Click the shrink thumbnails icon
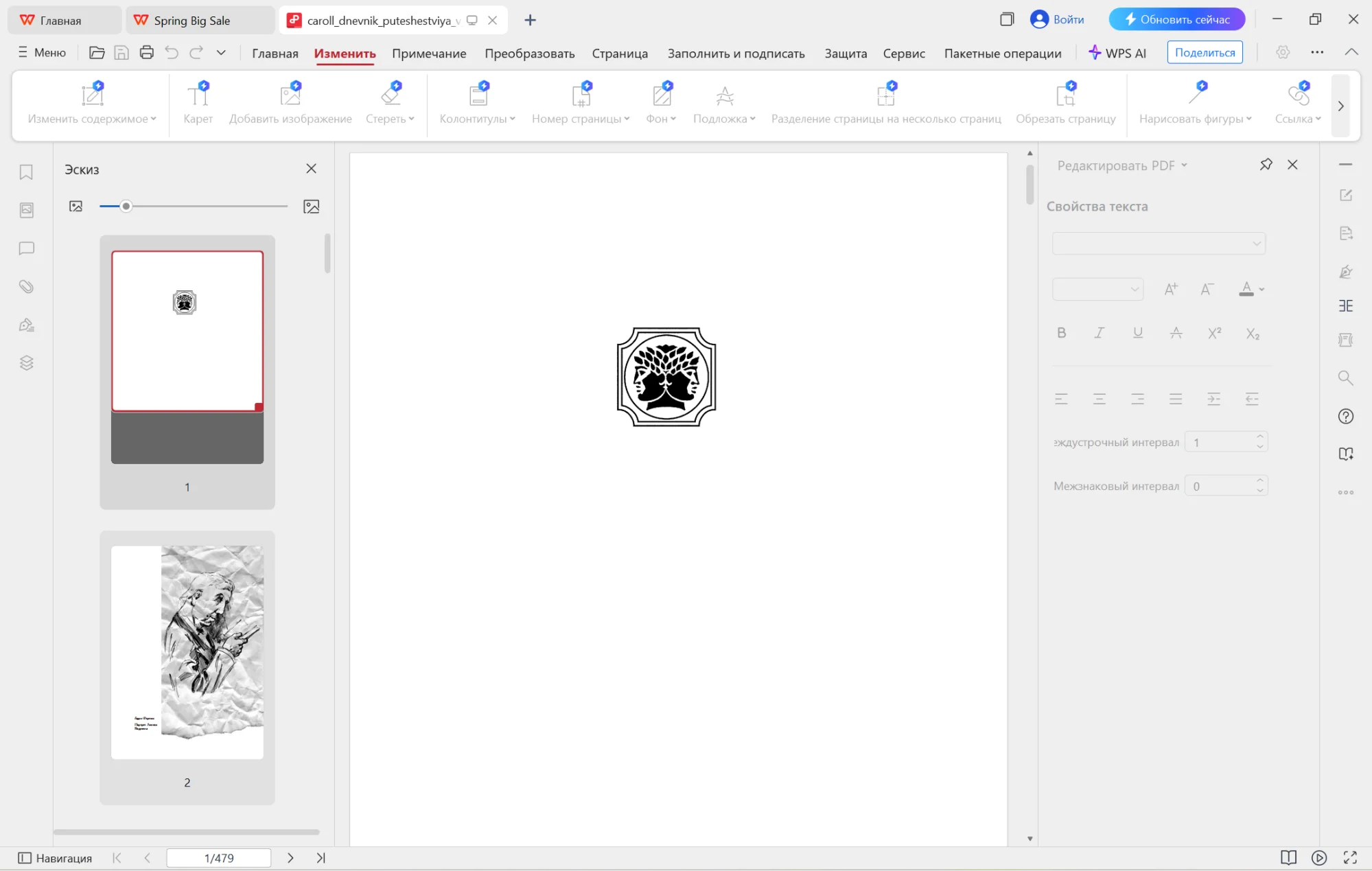 pos(75,207)
